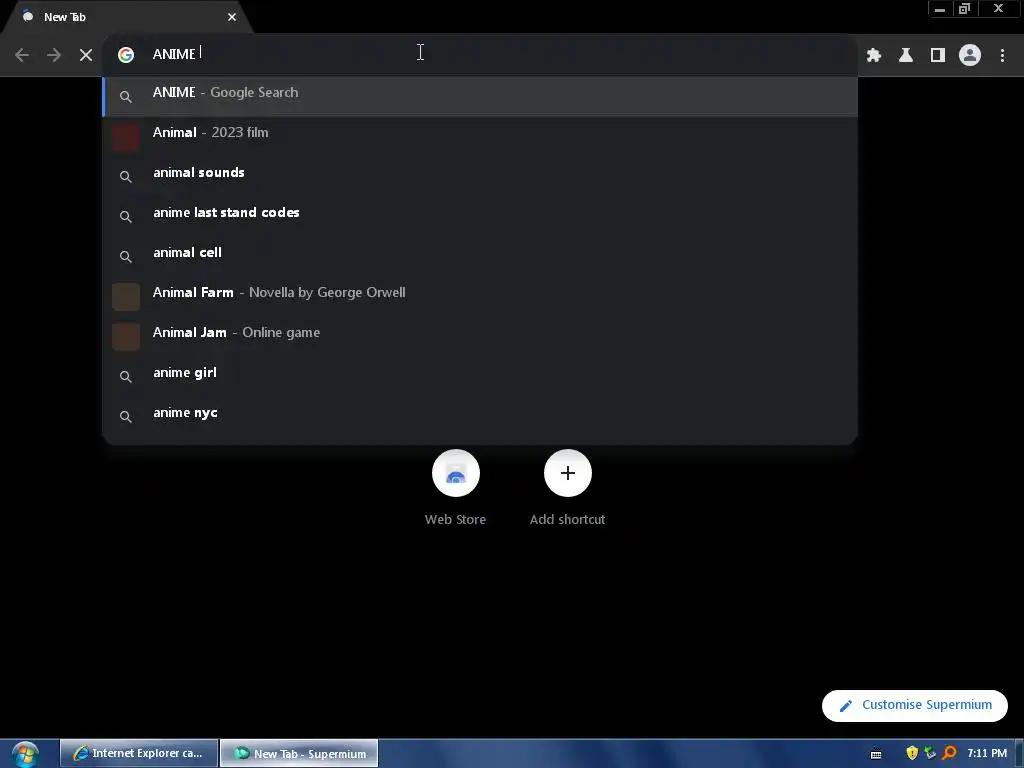
Task: Click the taskbar clock showing 7:11 PM
Action: [987, 753]
